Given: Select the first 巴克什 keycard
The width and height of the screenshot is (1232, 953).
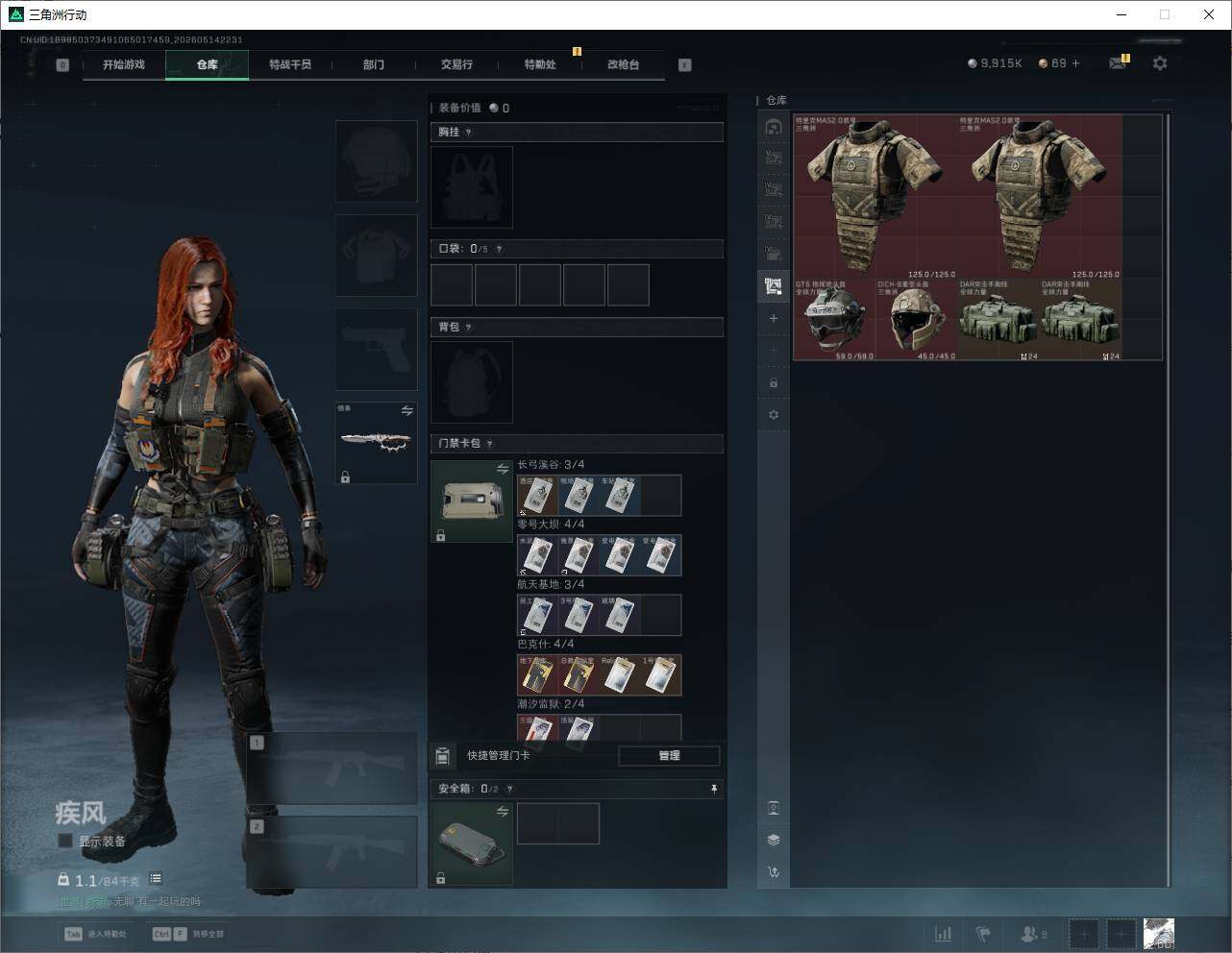Looking at the screenshot, I should tap(537, 675).
